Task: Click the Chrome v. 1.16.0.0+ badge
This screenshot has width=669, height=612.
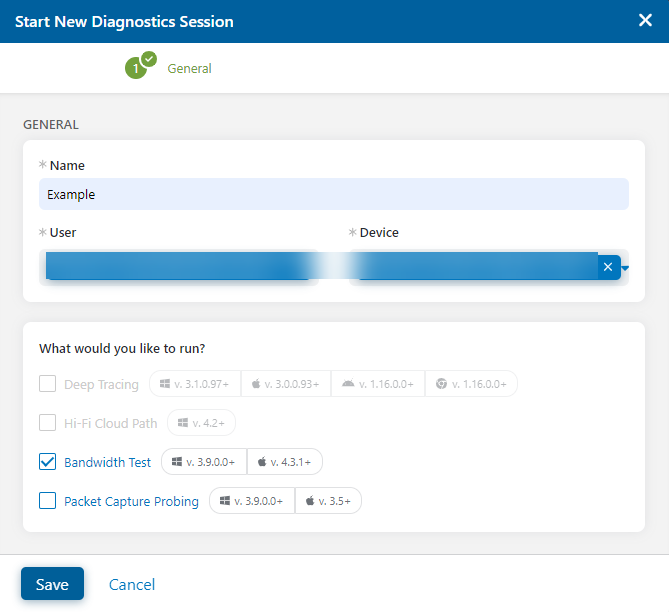Action: [x=471, y=384]
